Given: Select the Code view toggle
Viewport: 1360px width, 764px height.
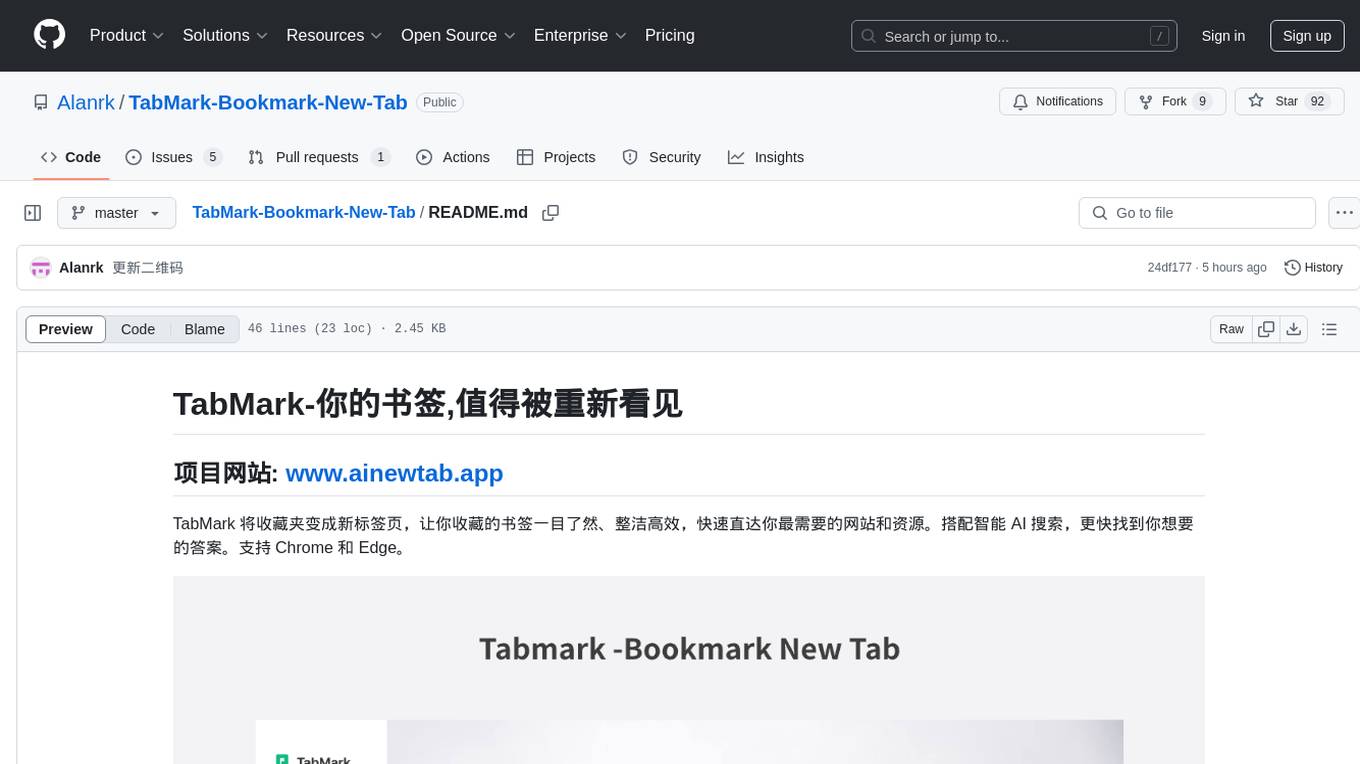Looking at the screenshot, I should click(138, 329).
